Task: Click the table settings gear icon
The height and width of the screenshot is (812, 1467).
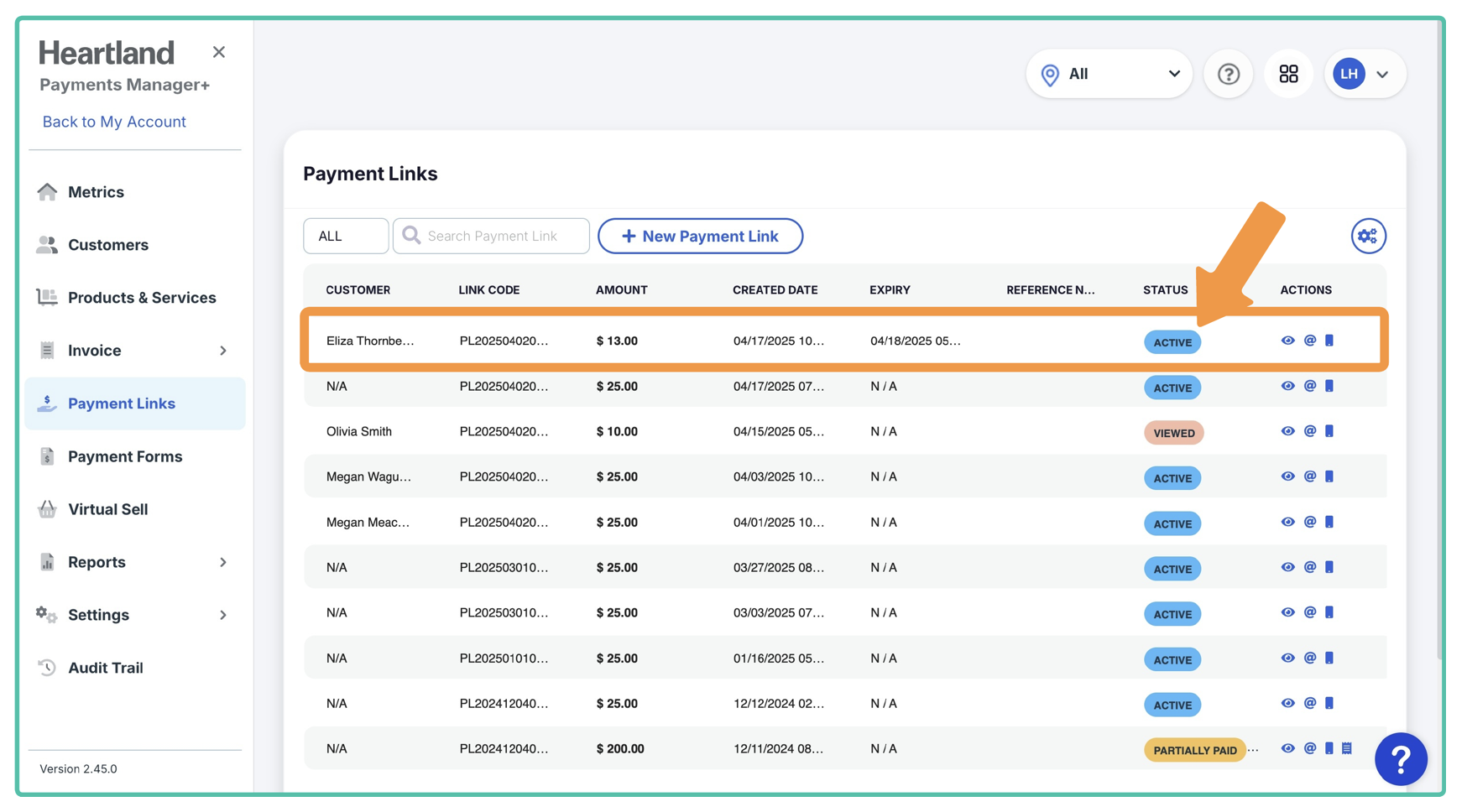Action: tap(1367, 237)
